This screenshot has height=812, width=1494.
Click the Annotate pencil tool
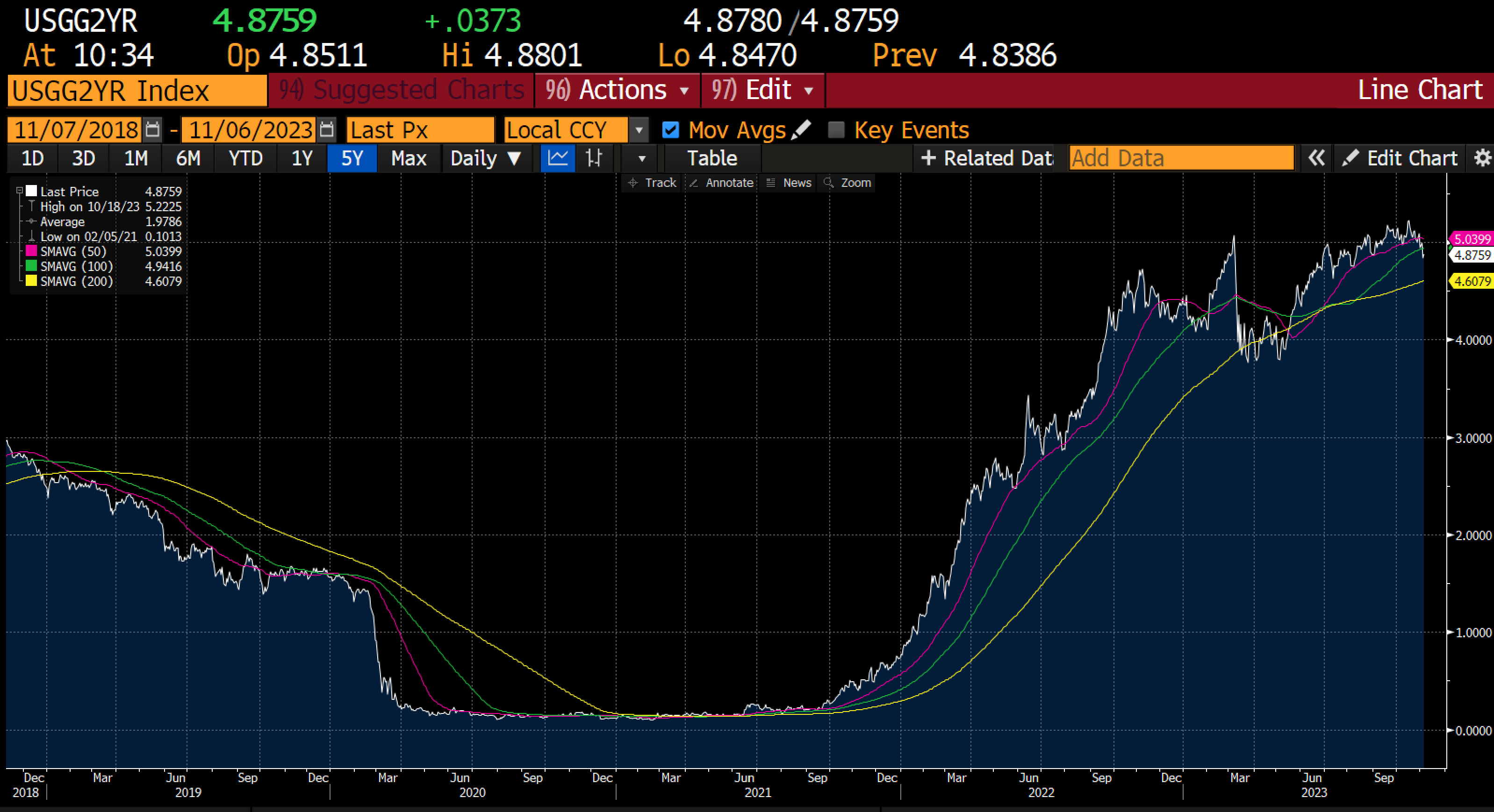pyautogui.click(x=720, y=183)
